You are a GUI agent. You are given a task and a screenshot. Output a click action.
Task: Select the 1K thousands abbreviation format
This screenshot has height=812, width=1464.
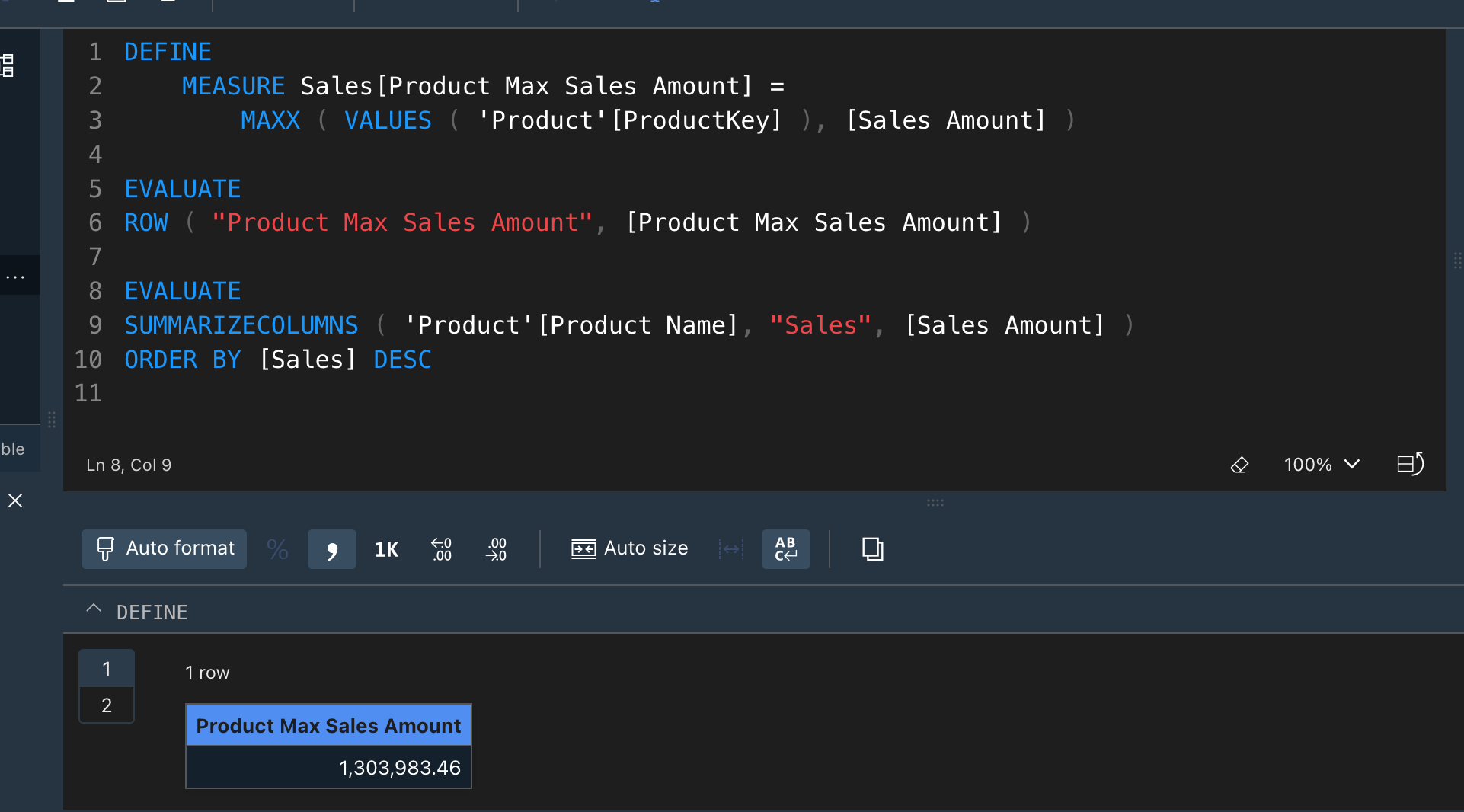385,549
